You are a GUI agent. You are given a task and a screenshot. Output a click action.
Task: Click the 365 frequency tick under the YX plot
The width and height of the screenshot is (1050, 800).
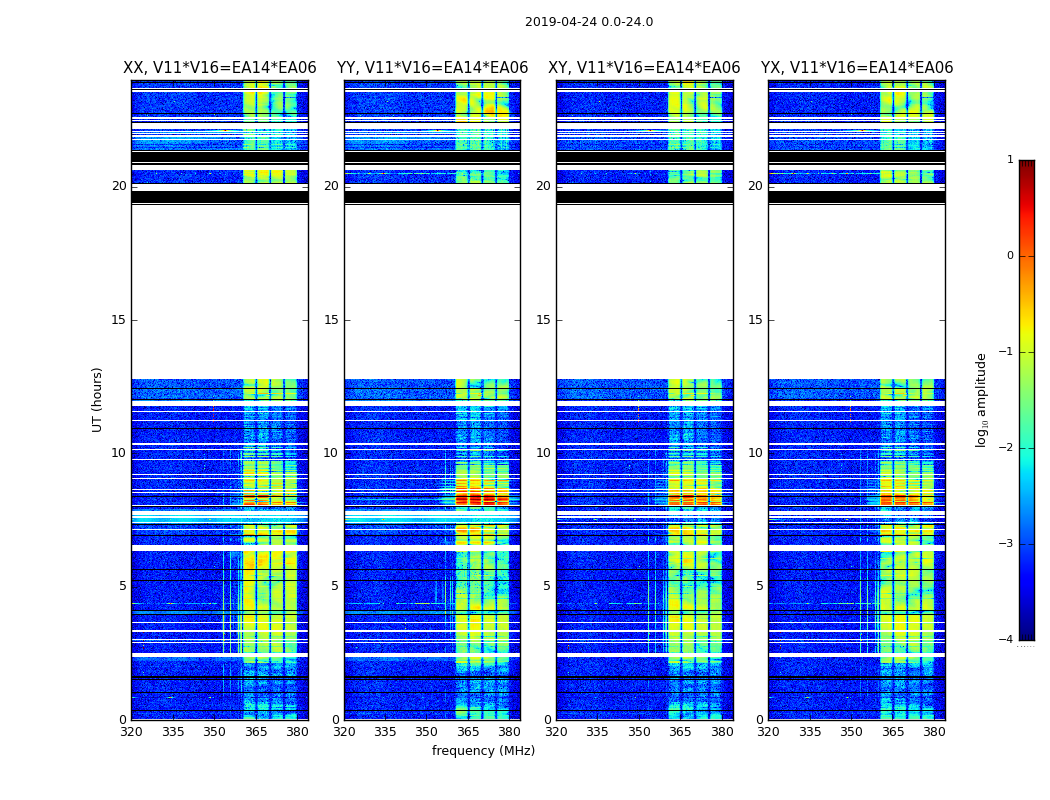[x=893, y=732]
